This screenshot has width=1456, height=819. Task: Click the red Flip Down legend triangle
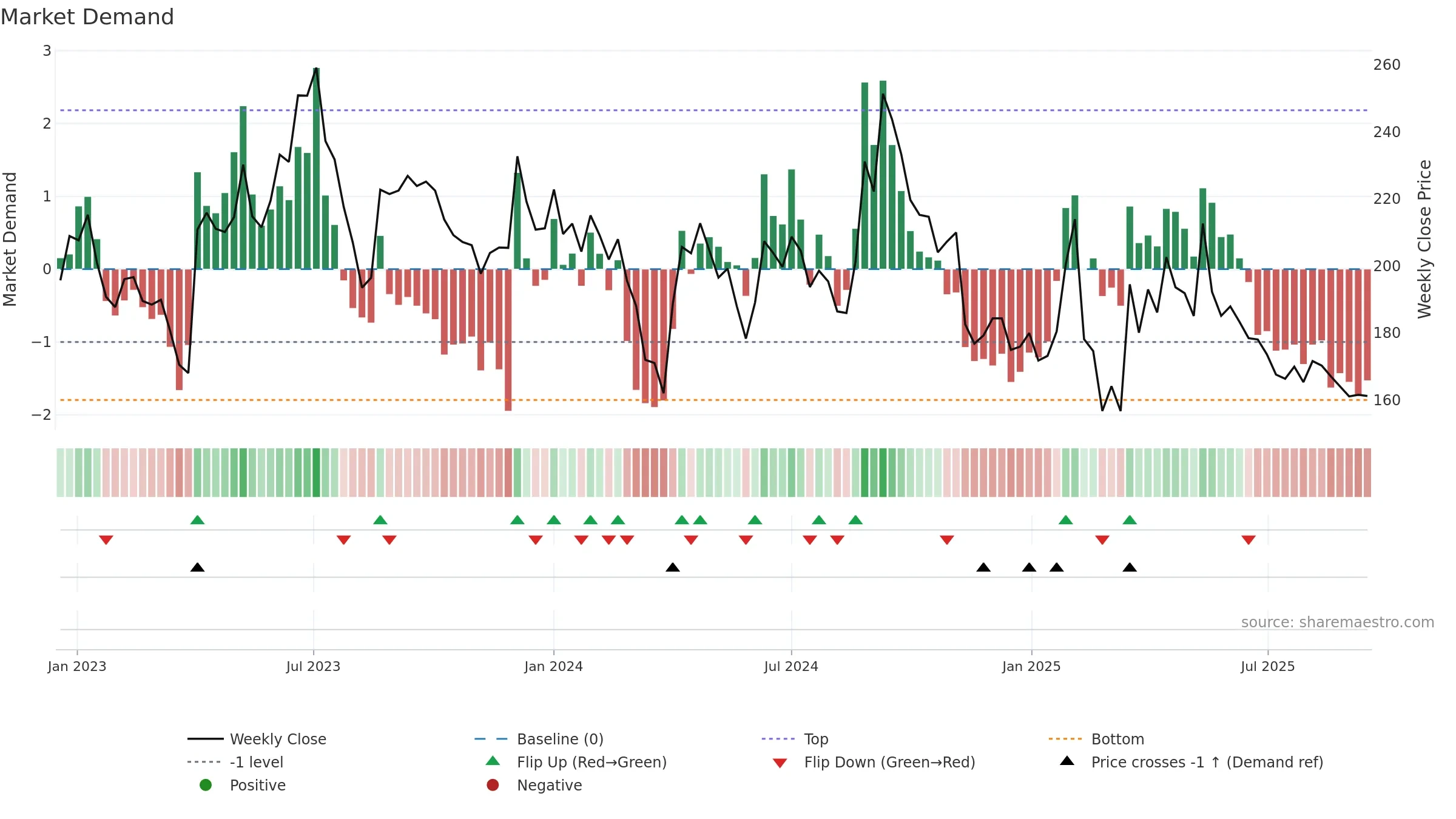pos(780,763)
